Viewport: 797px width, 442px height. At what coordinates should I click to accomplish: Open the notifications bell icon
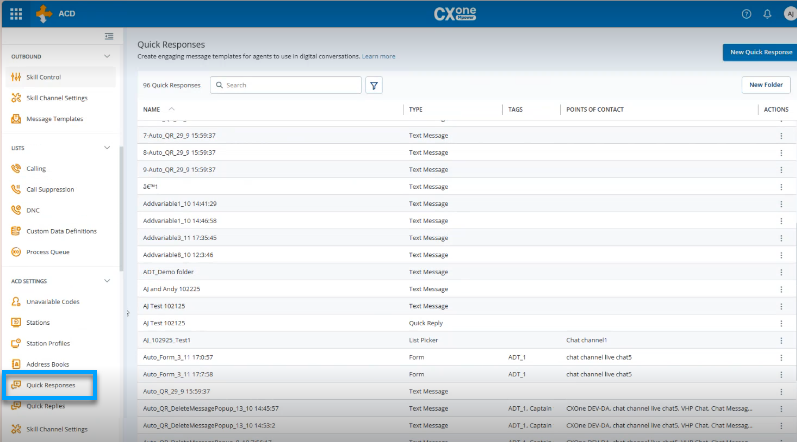point(766,14)
